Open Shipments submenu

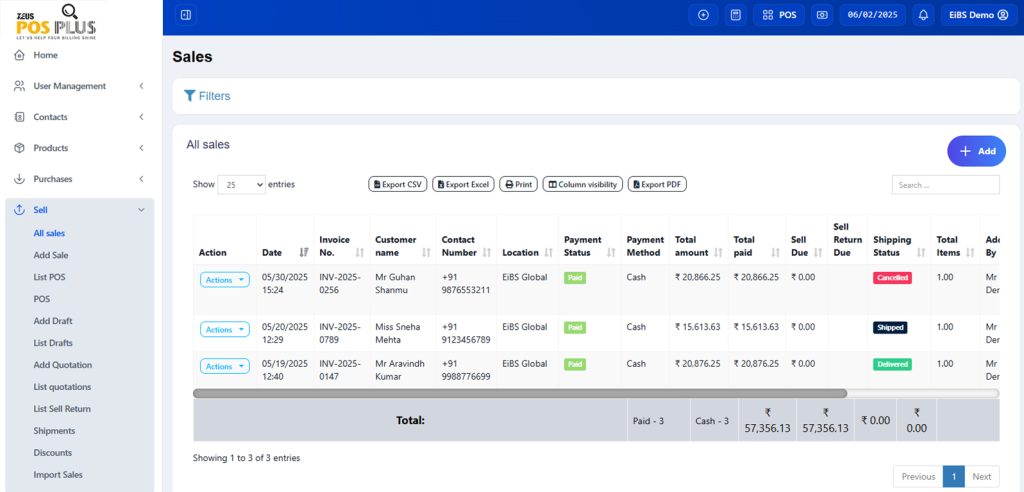(x=54, y=431)
